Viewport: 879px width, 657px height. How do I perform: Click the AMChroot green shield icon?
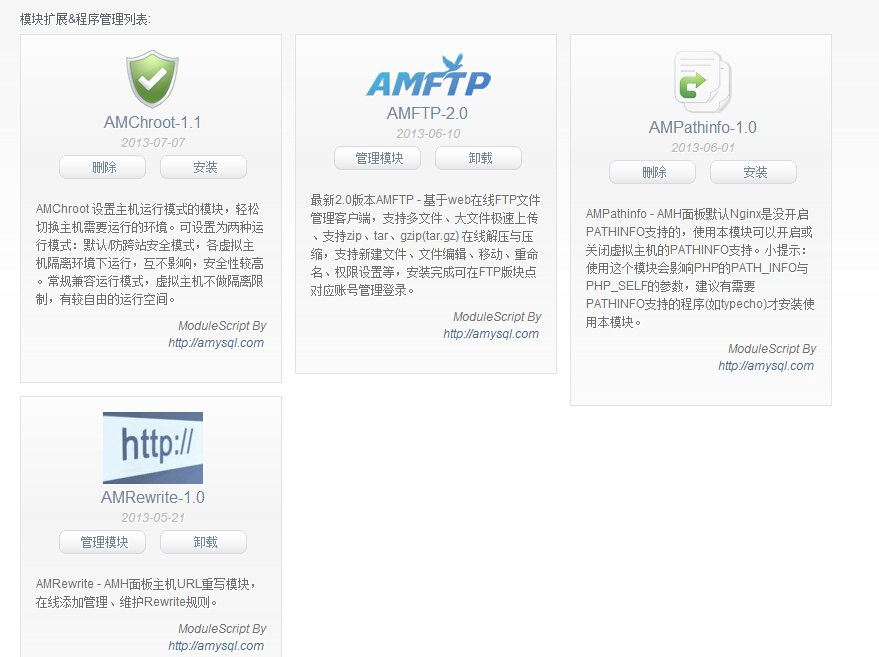(152, 81)
